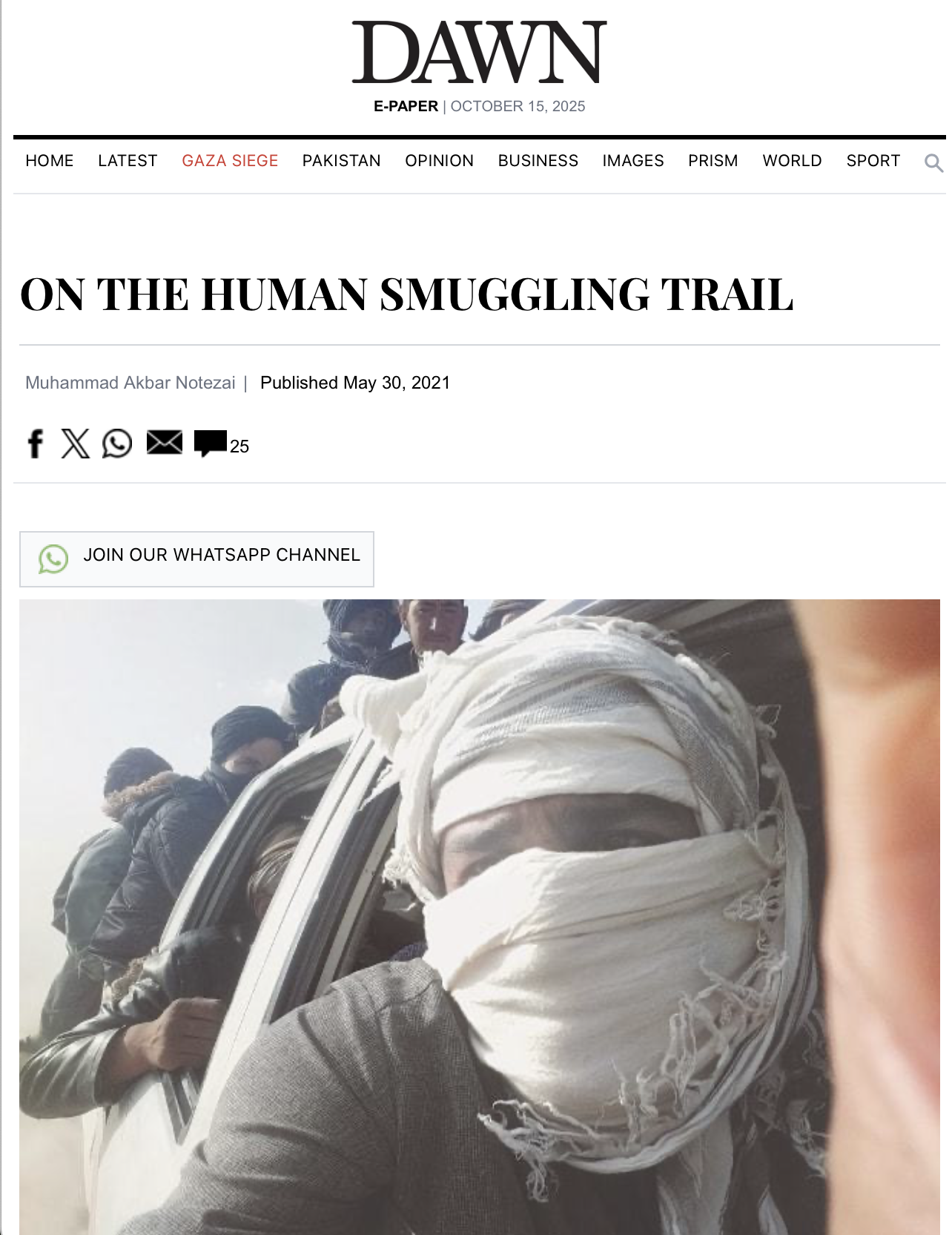Email this article envelope icon
This screenshot has height=1235, width=952.
click(165, 443)
